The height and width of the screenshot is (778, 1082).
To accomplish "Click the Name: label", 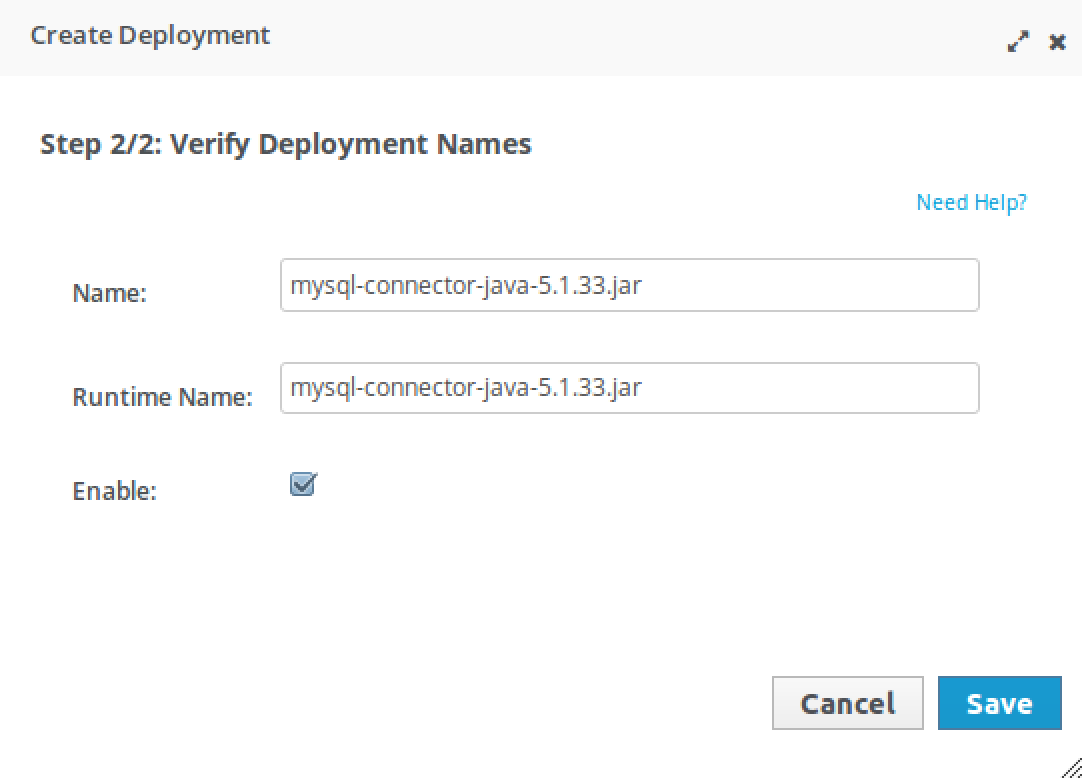I will click(x=110, y=293).
